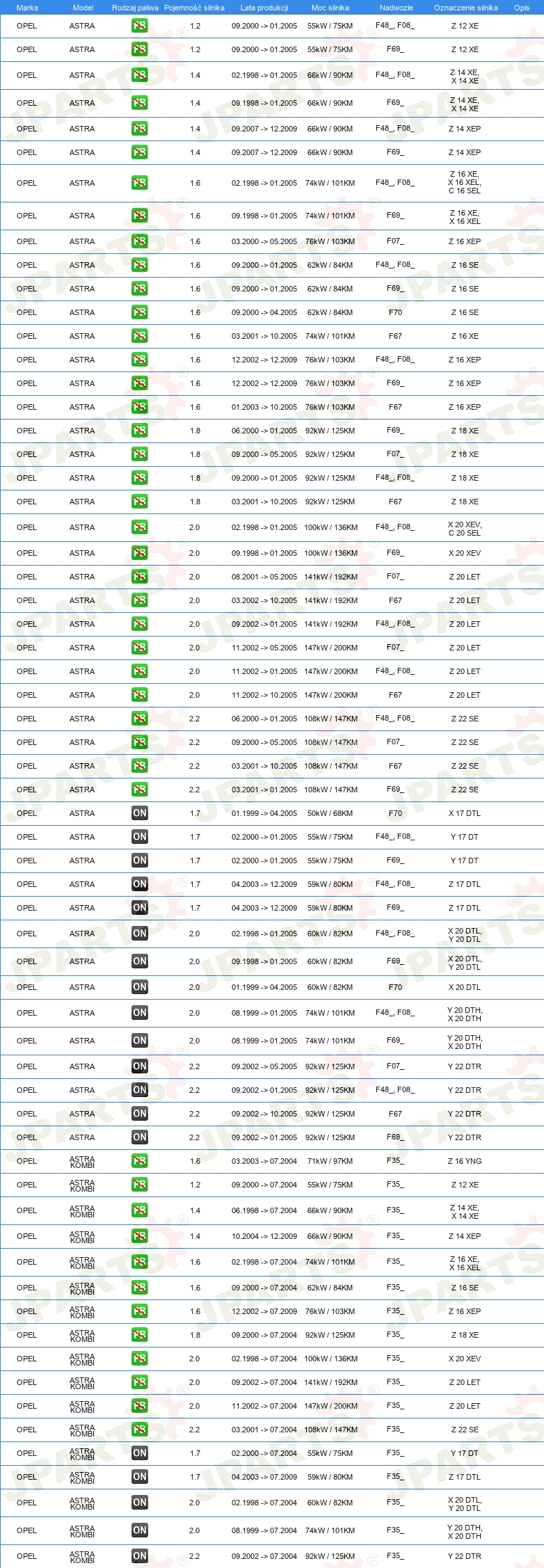The width and height of the screenshot is (544, 1568).
Task: Select petrol icon in 08.2001 Z 20 LET row
Action: [140, 577]
